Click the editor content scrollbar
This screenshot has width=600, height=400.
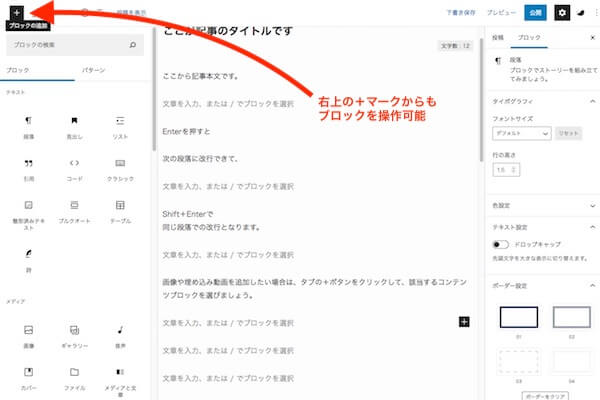(481, 100)
